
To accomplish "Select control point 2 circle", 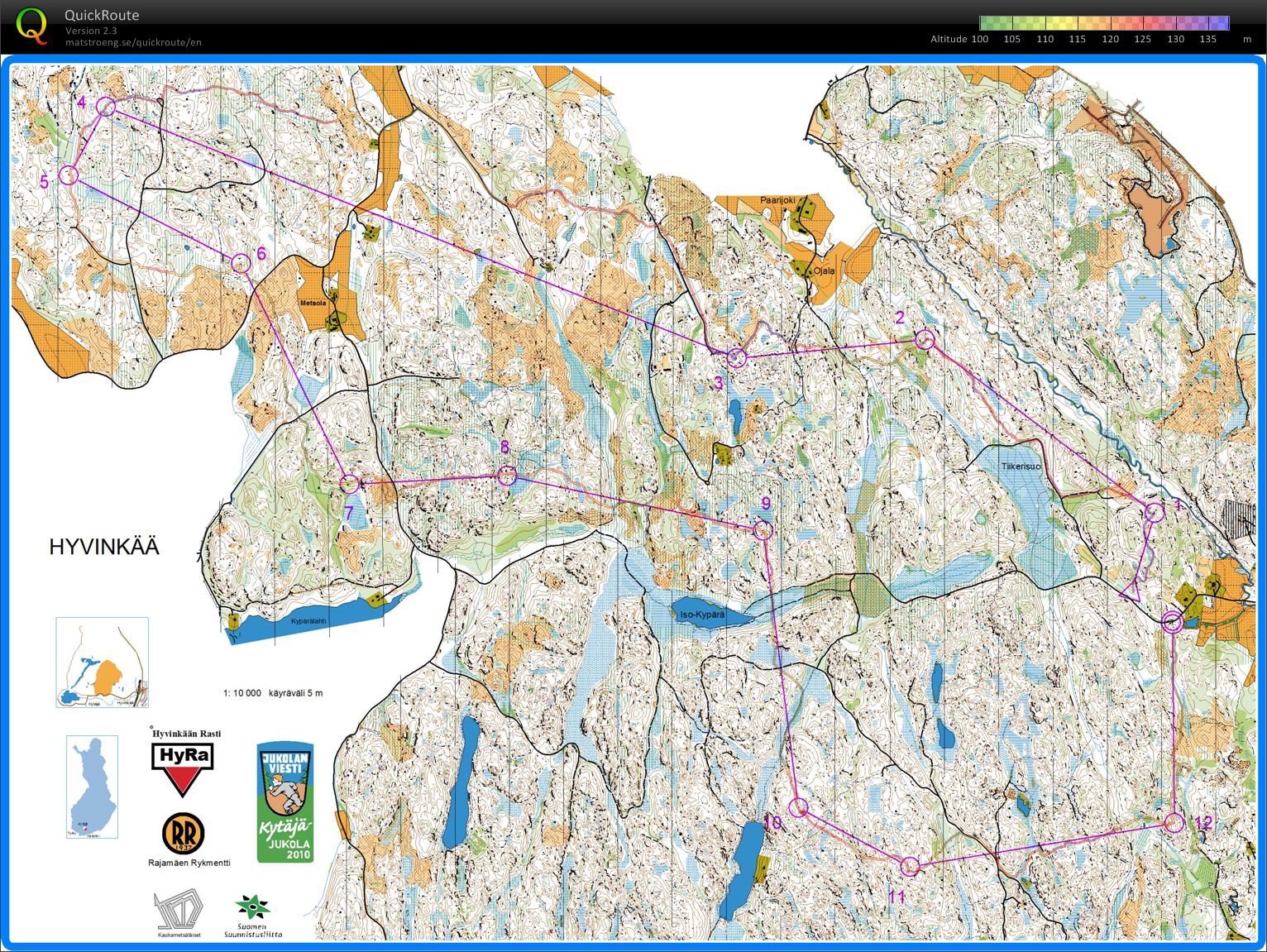I will [925, 339].
